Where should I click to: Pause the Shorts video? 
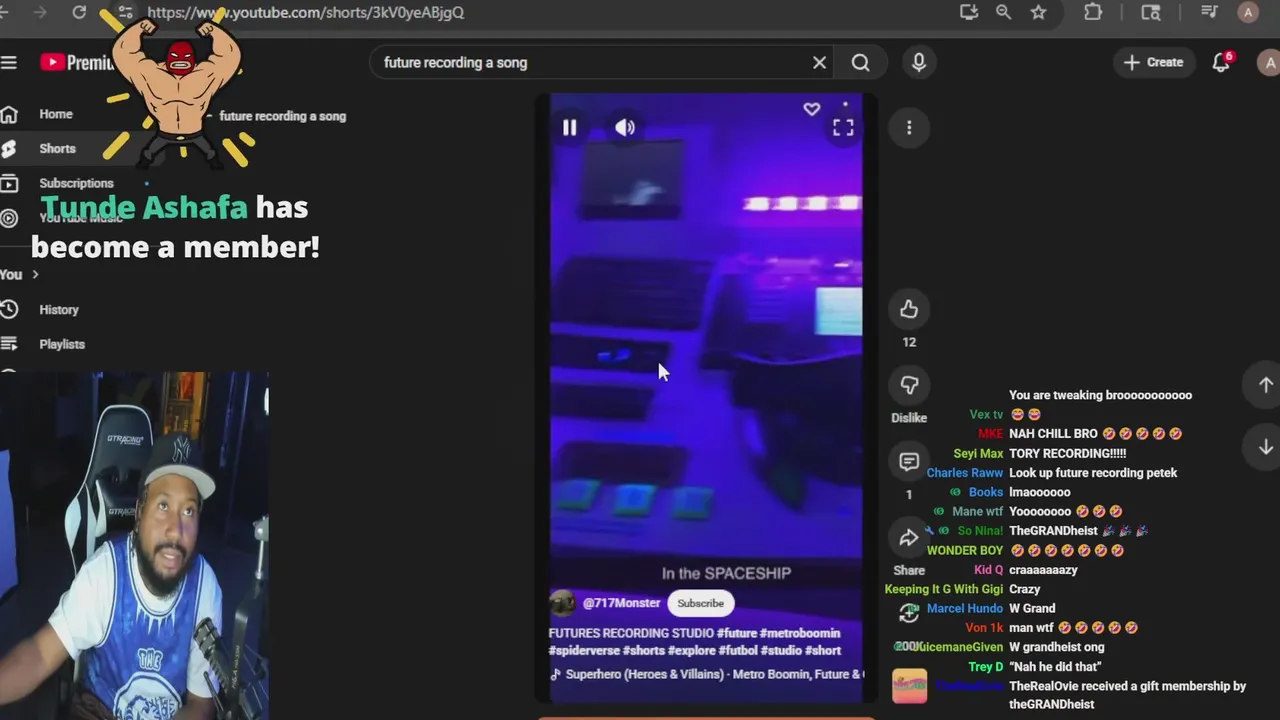click(x=569, y=127)
